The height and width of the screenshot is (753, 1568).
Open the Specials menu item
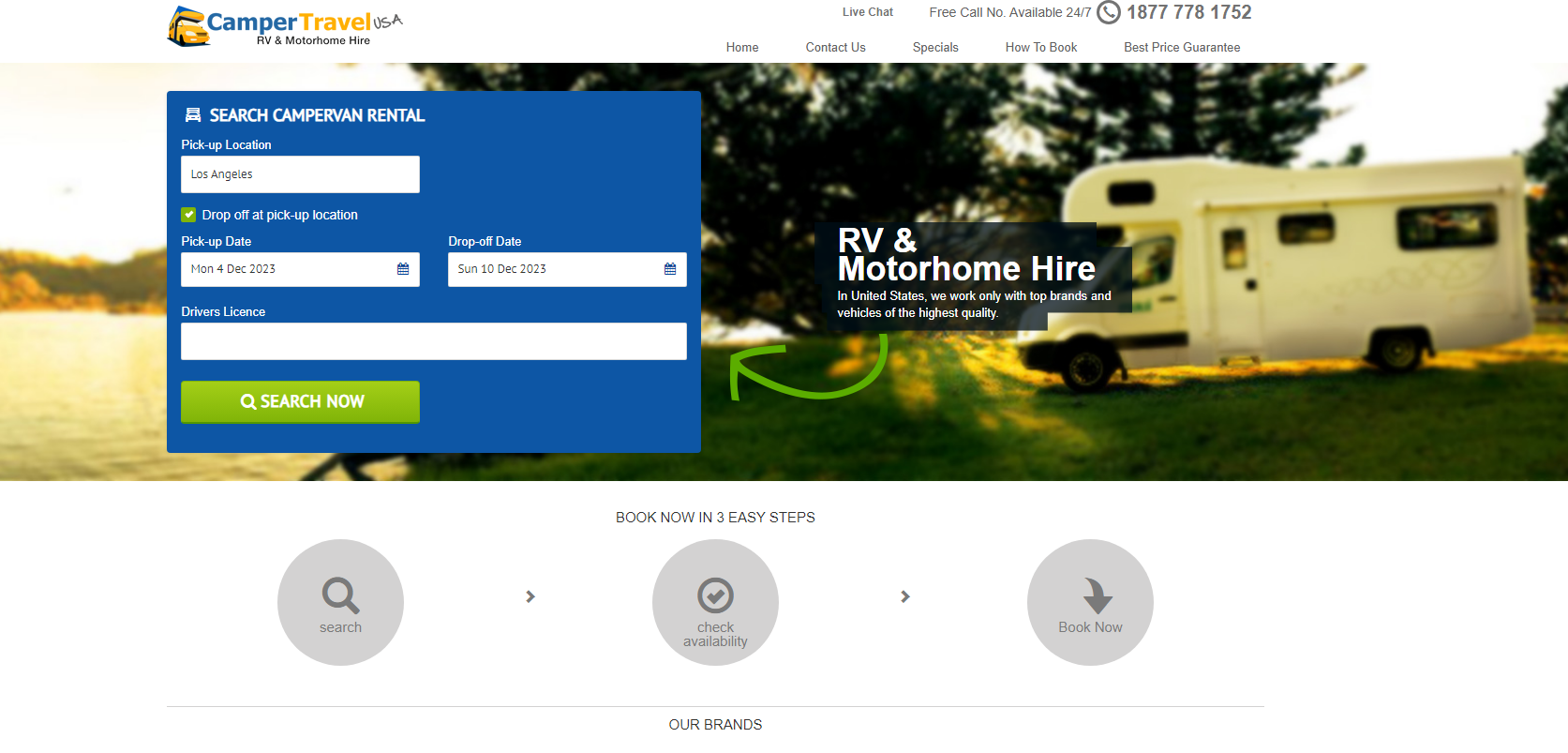935,48
